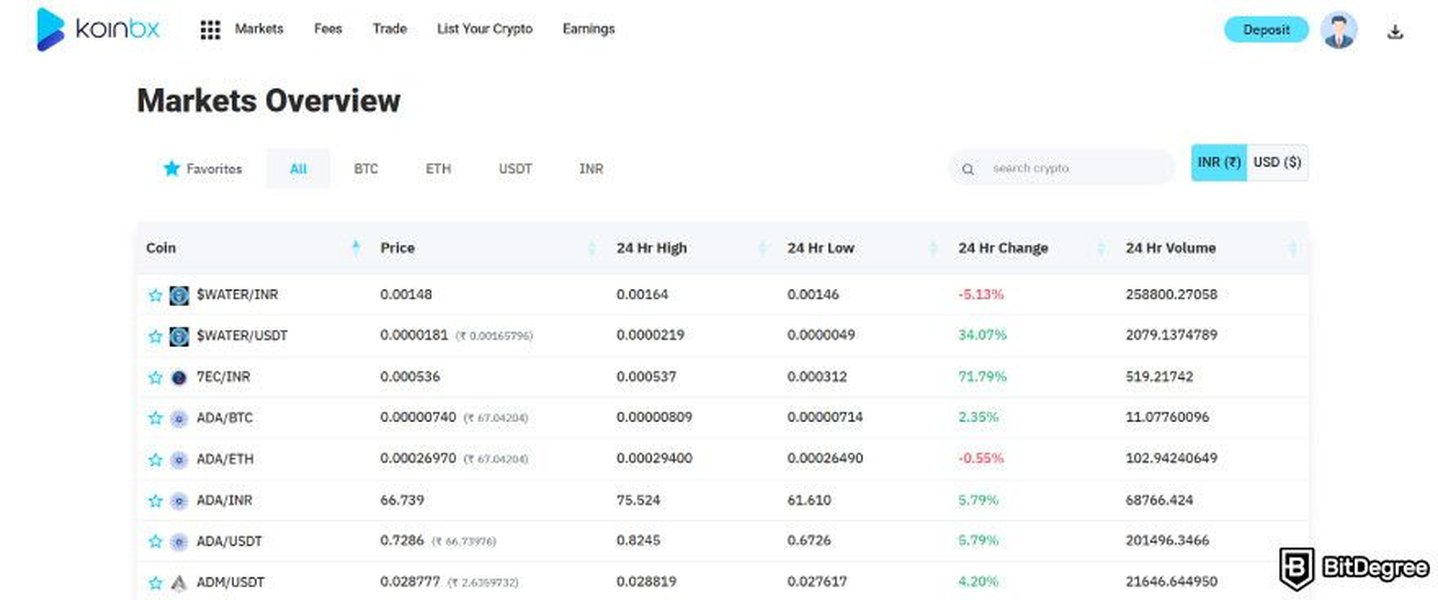Image resolution: width=1438 pixels, height=600 pixels.
Task: Click the download app icon
Action: 1396,31
